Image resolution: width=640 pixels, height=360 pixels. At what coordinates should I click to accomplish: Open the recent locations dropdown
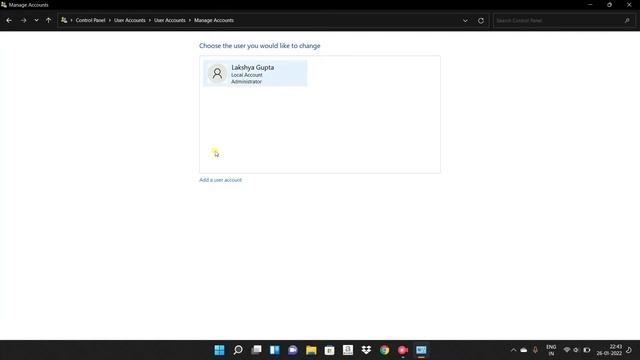(x=36, y=20)
